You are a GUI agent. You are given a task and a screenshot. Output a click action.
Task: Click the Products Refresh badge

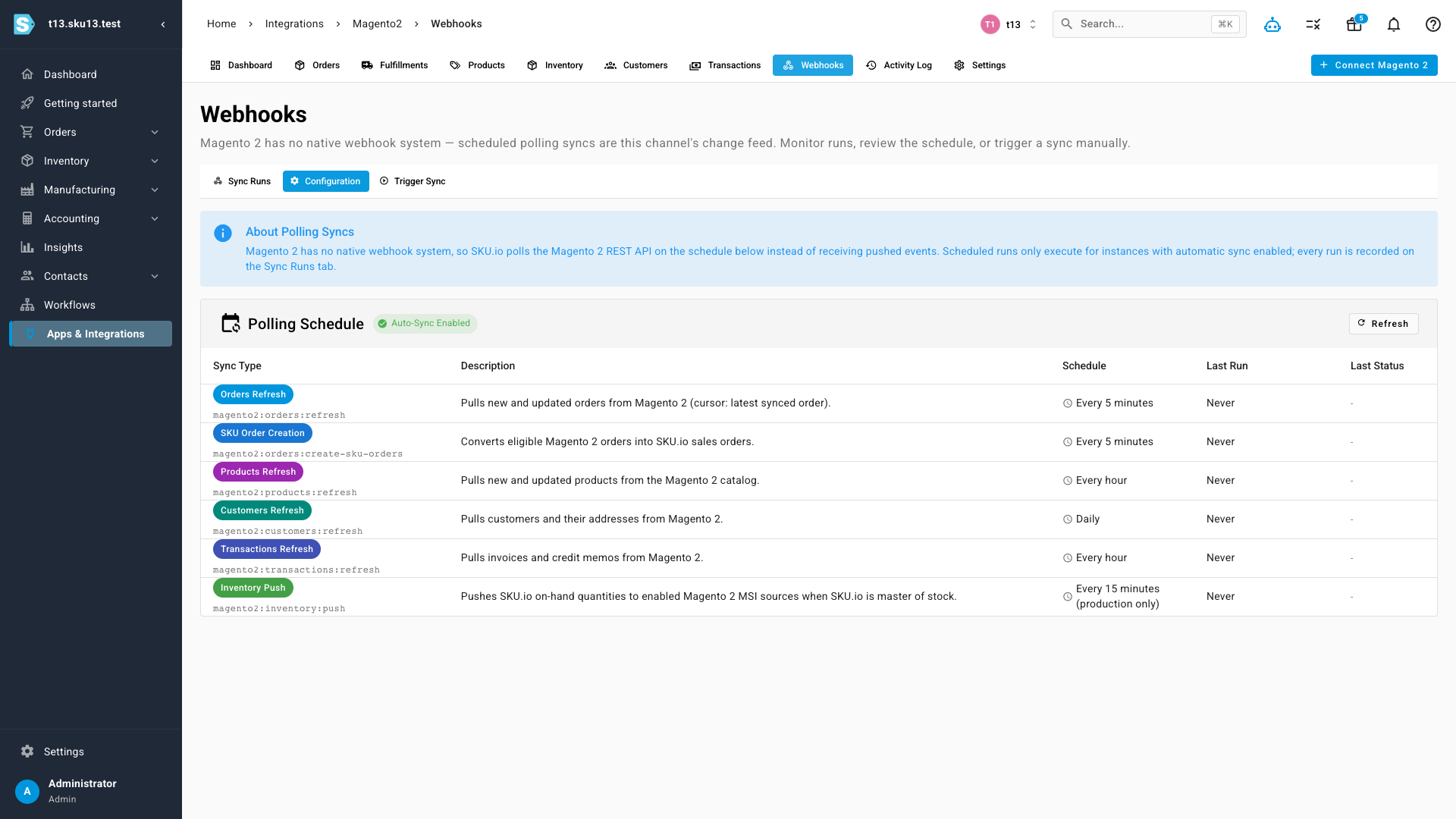point(258,472)
